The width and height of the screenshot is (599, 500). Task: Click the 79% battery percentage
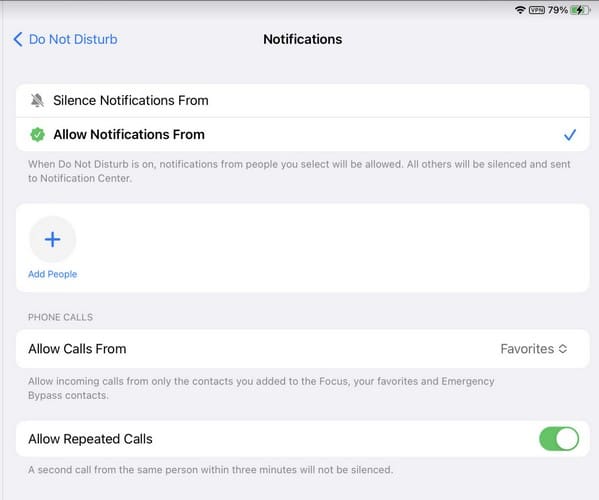(558, 10)
